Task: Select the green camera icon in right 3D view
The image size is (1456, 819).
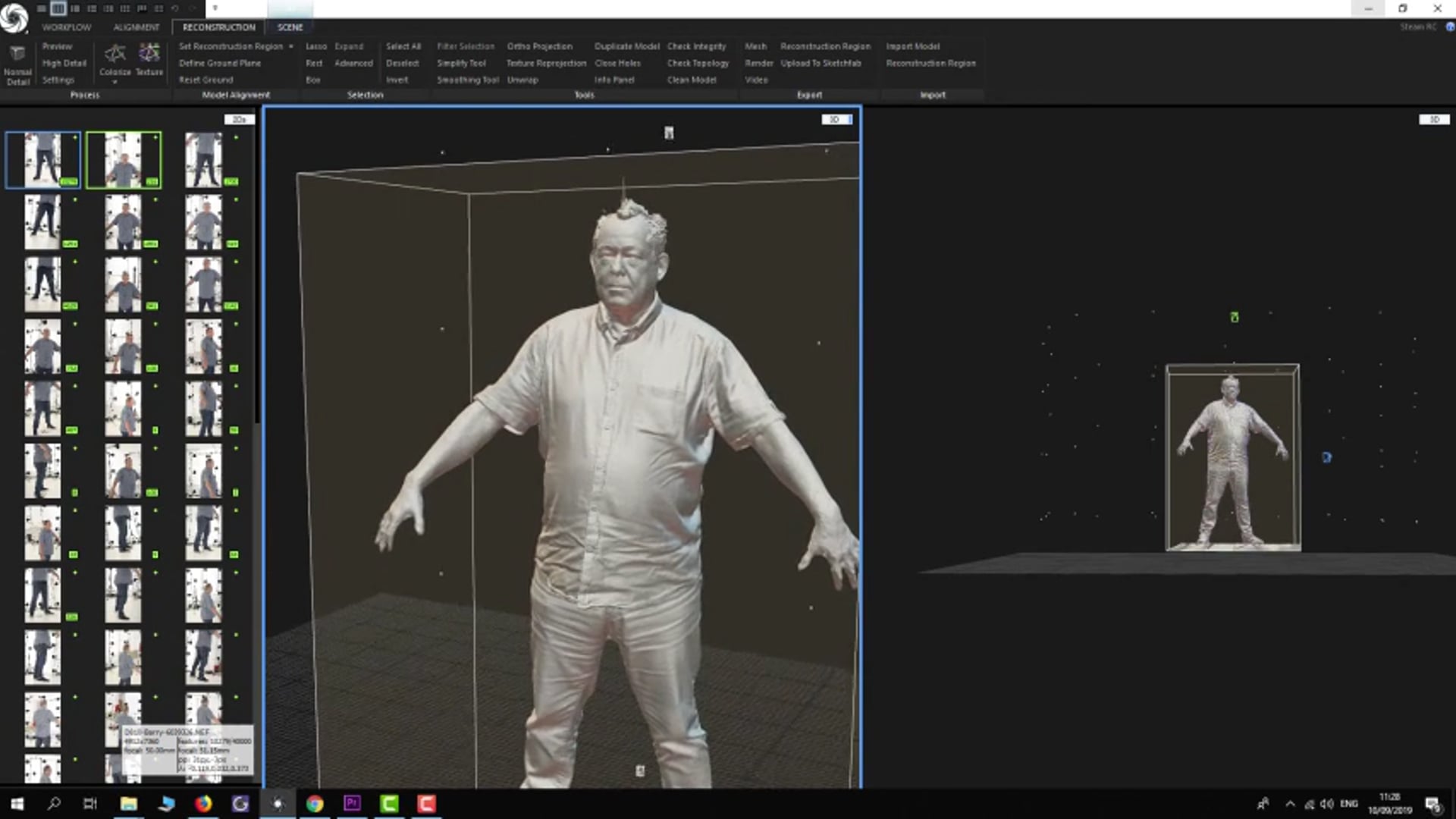Action: (1235, 317)
